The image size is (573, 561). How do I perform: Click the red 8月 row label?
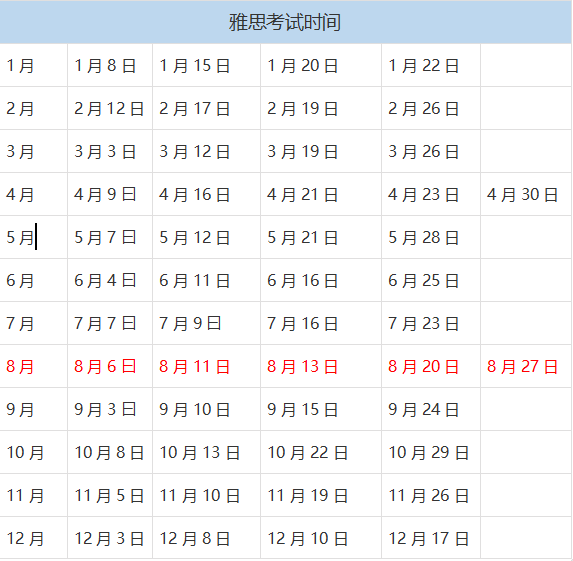(33, 366)
